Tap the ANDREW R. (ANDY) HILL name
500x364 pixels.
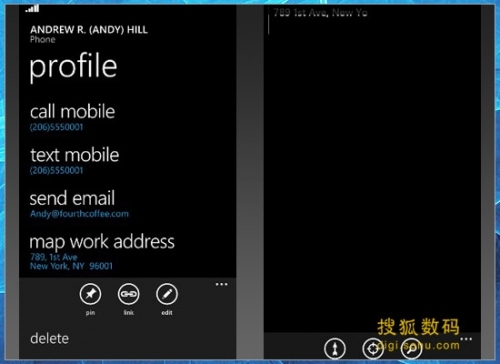point(89,30)
